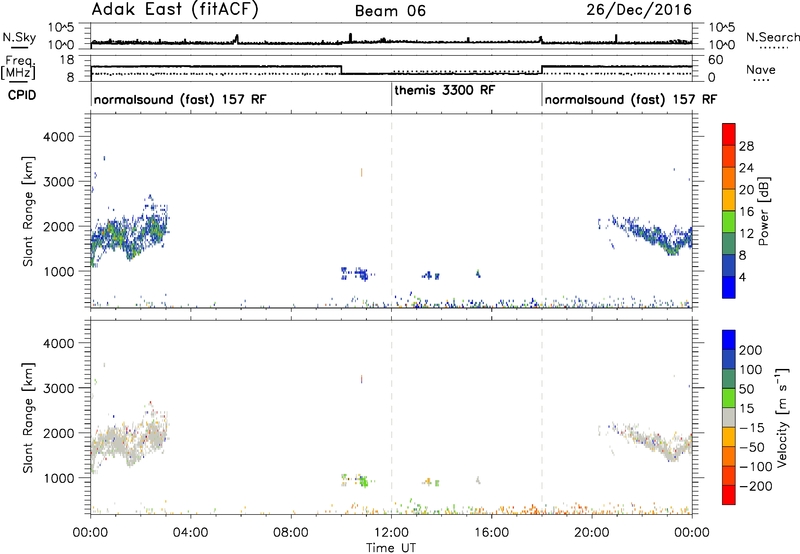Click the green scatter cluster near 11:00 in velocity panel

click(x=363, y=481)
